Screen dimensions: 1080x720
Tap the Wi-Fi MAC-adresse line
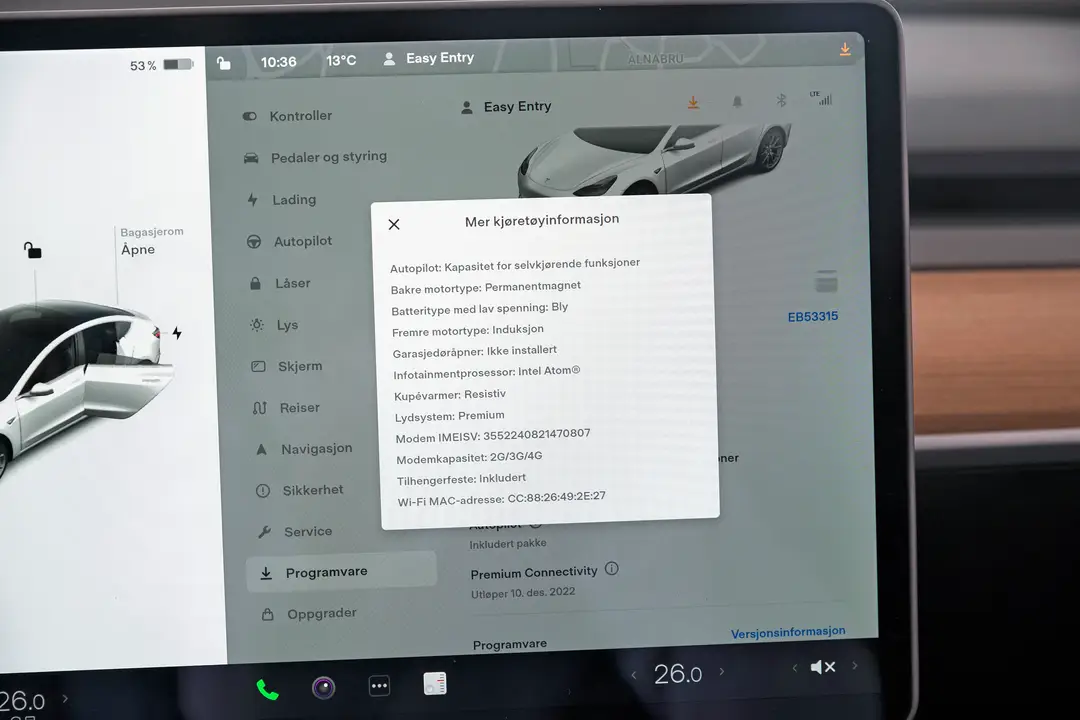(x=501, y=498)
